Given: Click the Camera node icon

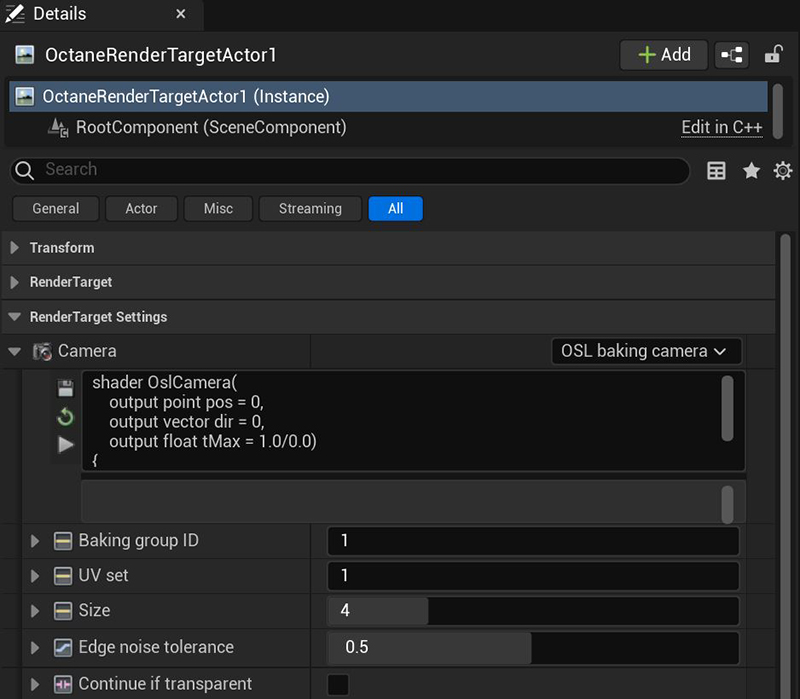Looking at the screenshot, I should click(42, 352).
